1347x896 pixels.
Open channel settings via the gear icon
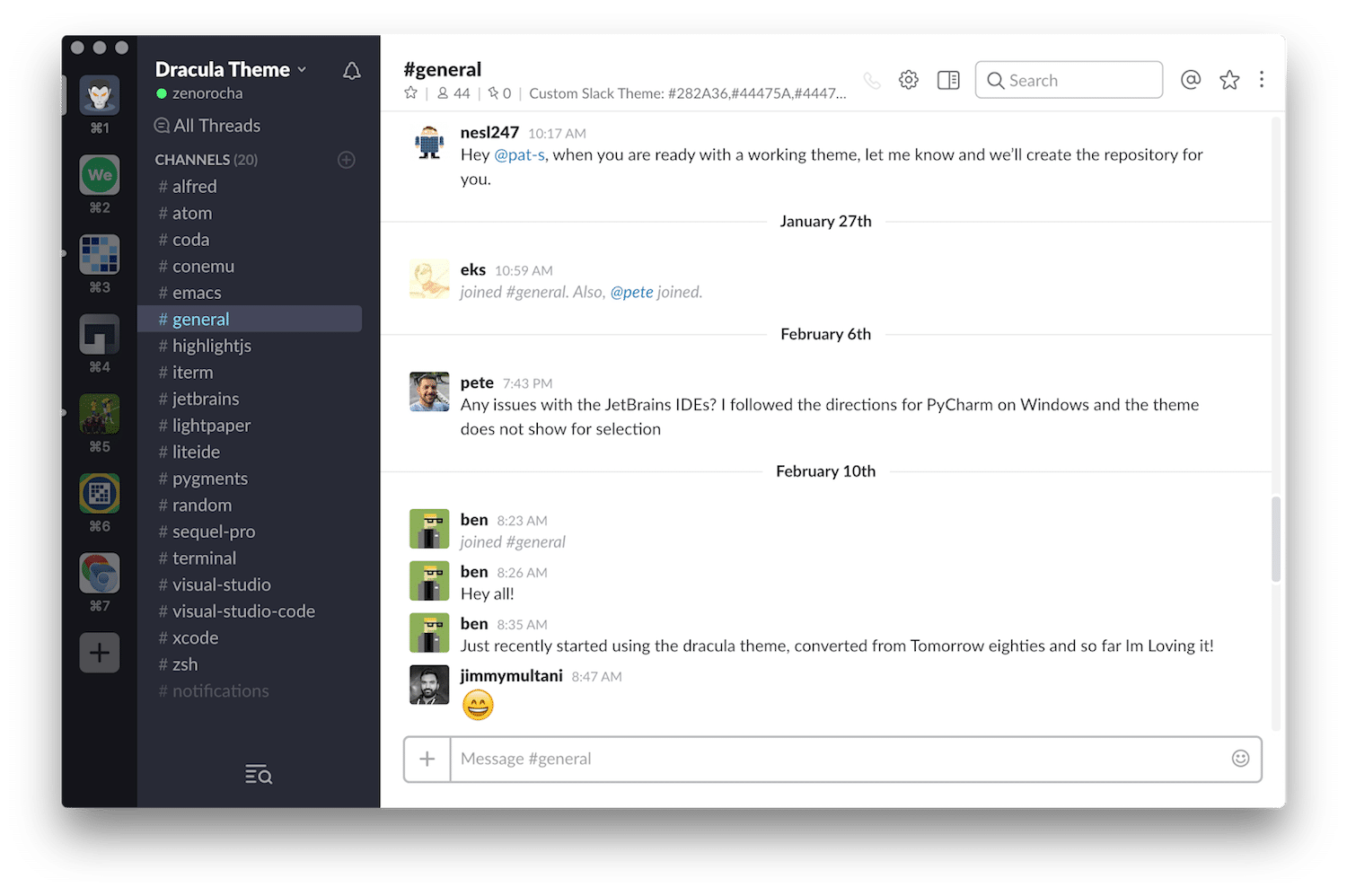908,80
